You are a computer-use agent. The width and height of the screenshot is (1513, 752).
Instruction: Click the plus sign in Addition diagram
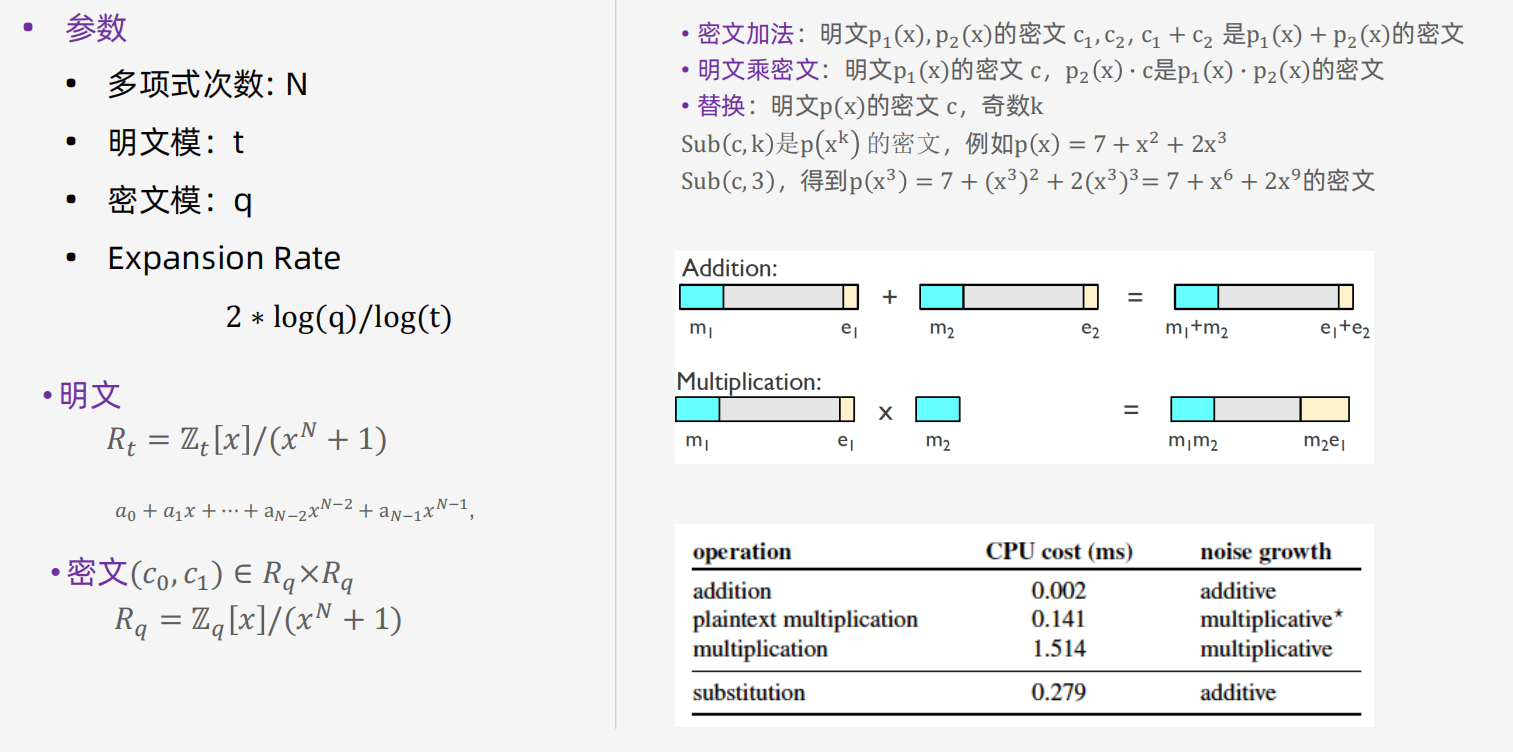[x=890, y=297]
